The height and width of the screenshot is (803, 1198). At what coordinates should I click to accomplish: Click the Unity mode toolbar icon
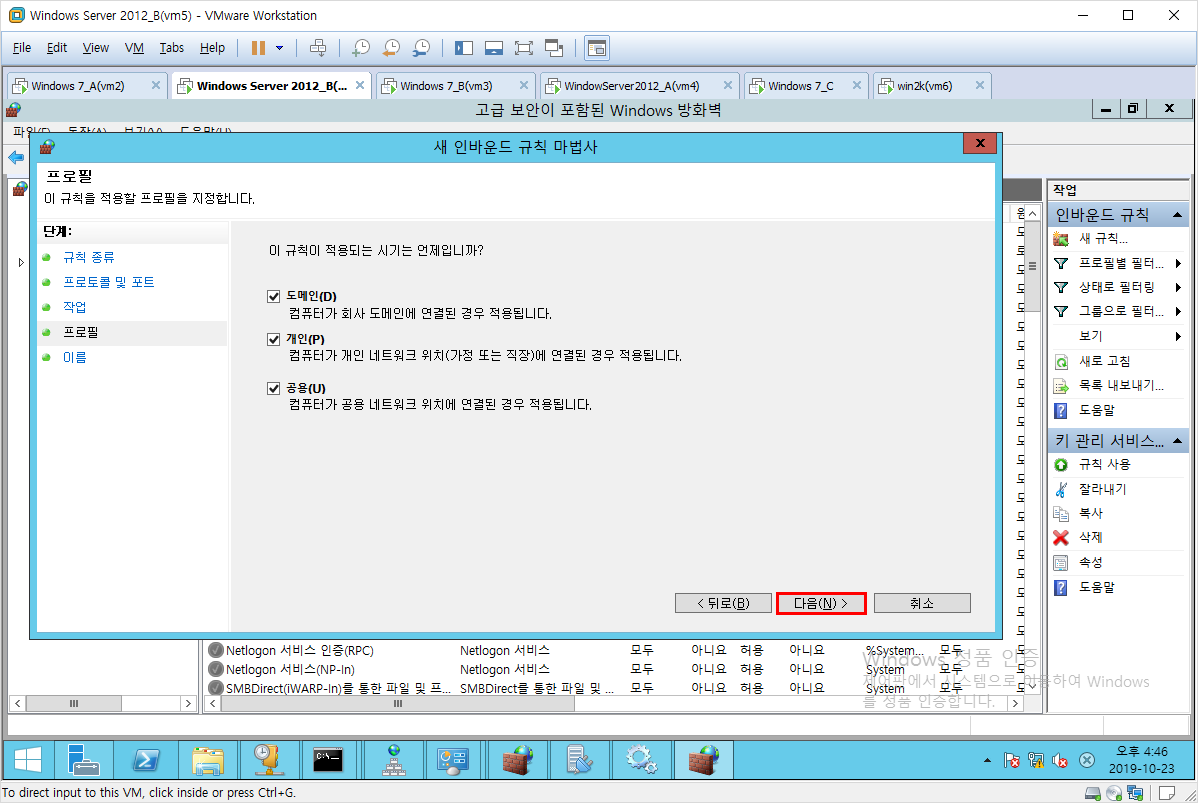tap(554, 48)
